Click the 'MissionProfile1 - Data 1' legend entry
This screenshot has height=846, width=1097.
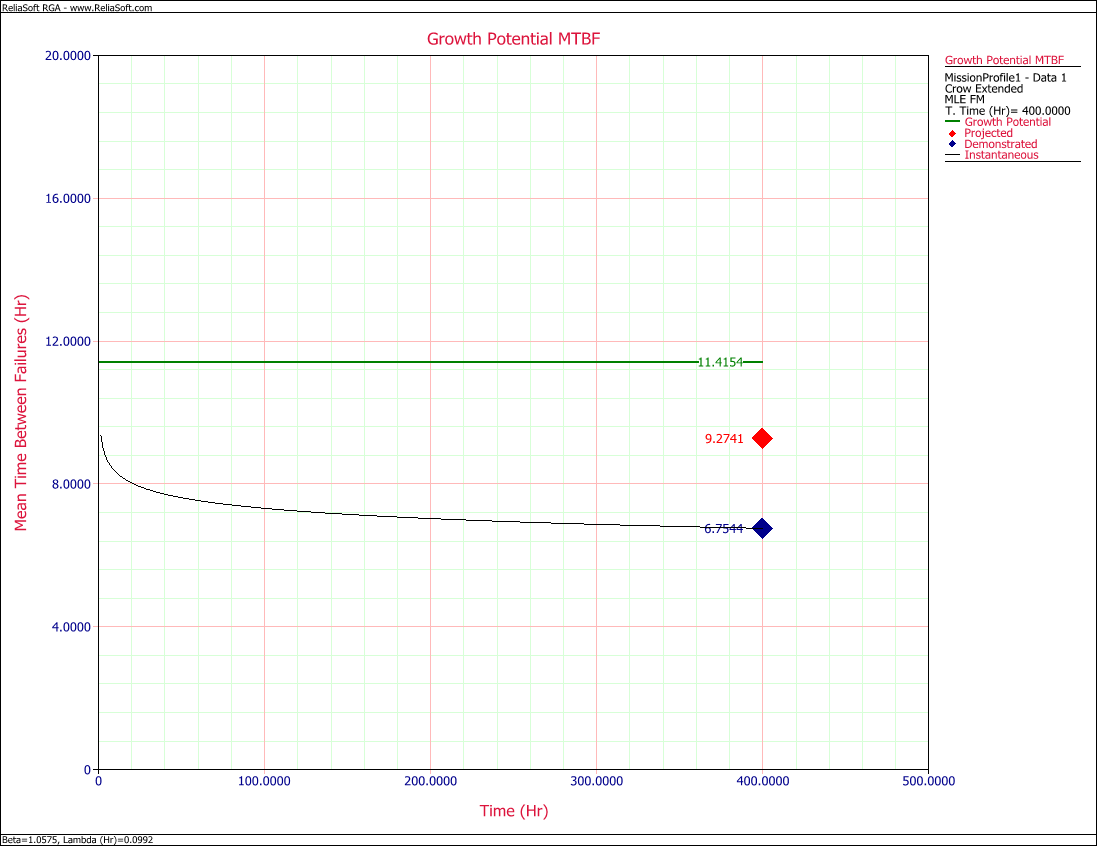pyautogui.click(x=1005, y=78)
